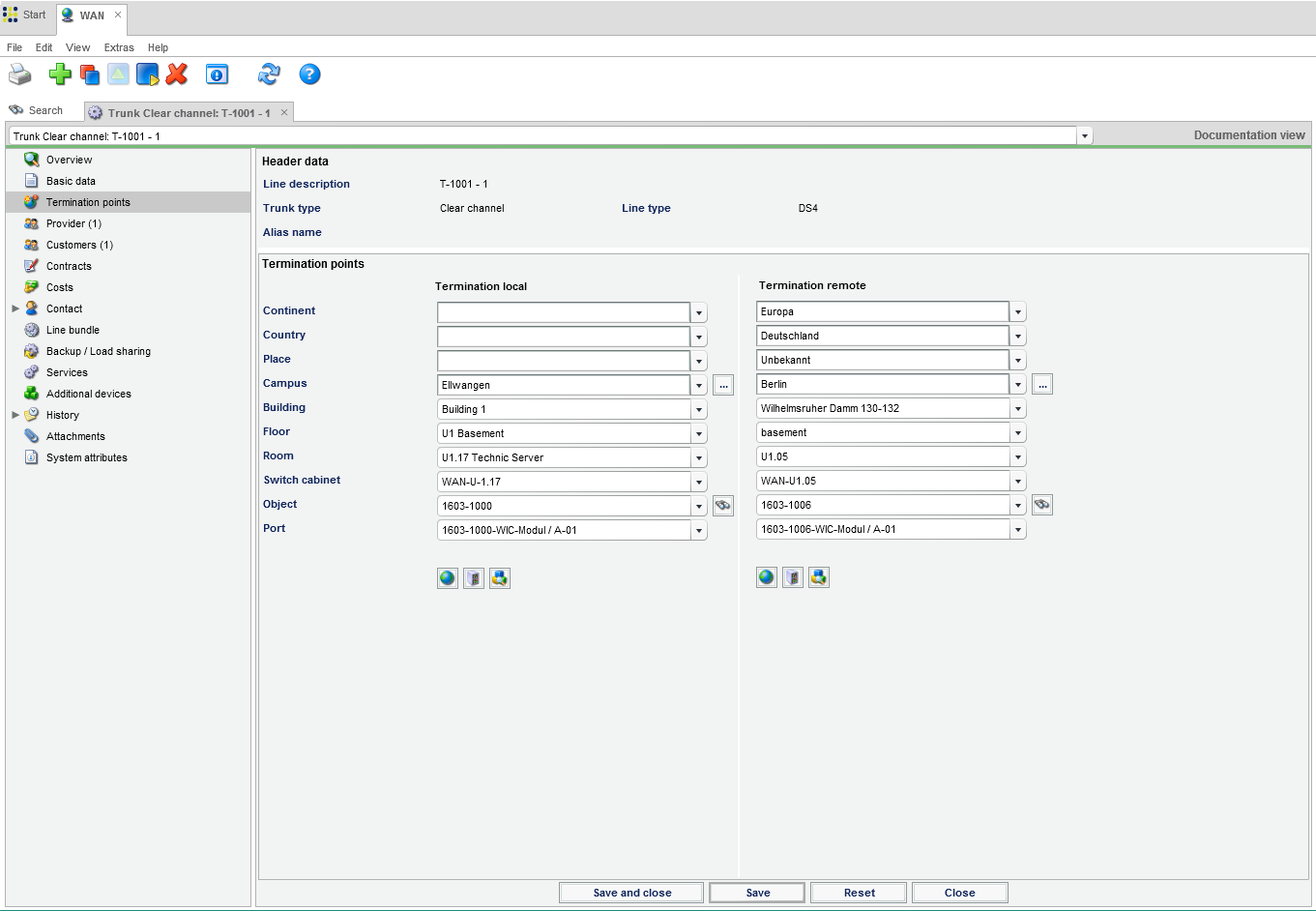The width and height of the screenshot is (1316, 911).
Task: Click the red X delete icon
Action: point(177,74)
